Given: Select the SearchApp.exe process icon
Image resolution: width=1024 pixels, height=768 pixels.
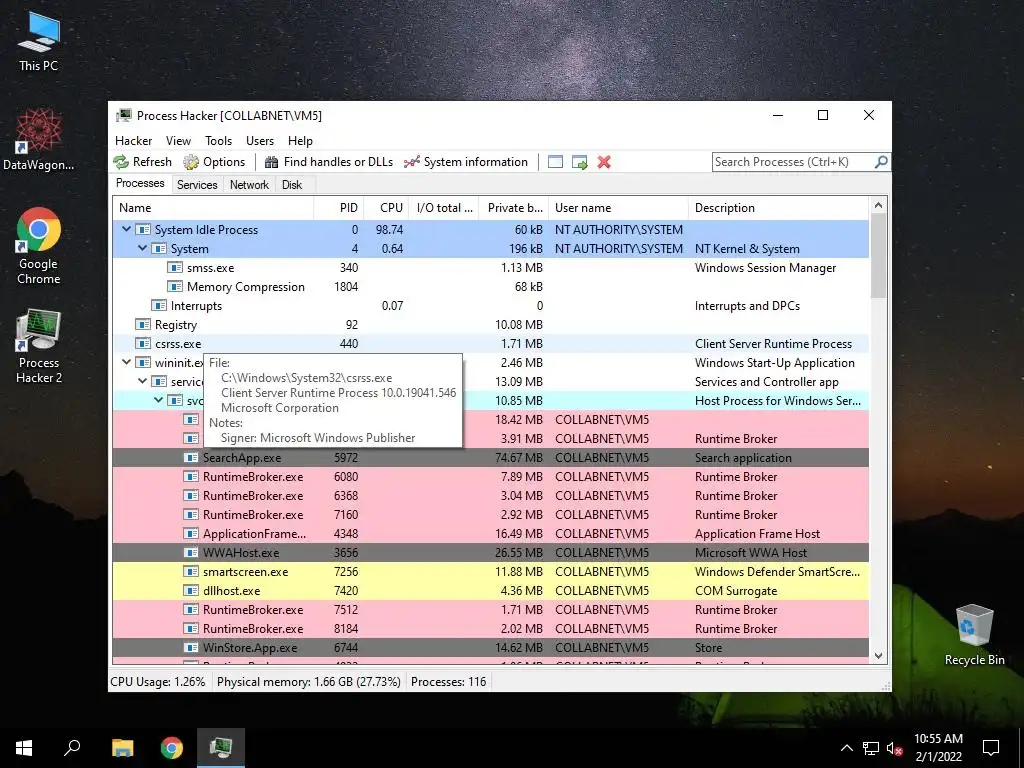Looking at the screenshot, I should pyautogui.click(x=191, y=457).
